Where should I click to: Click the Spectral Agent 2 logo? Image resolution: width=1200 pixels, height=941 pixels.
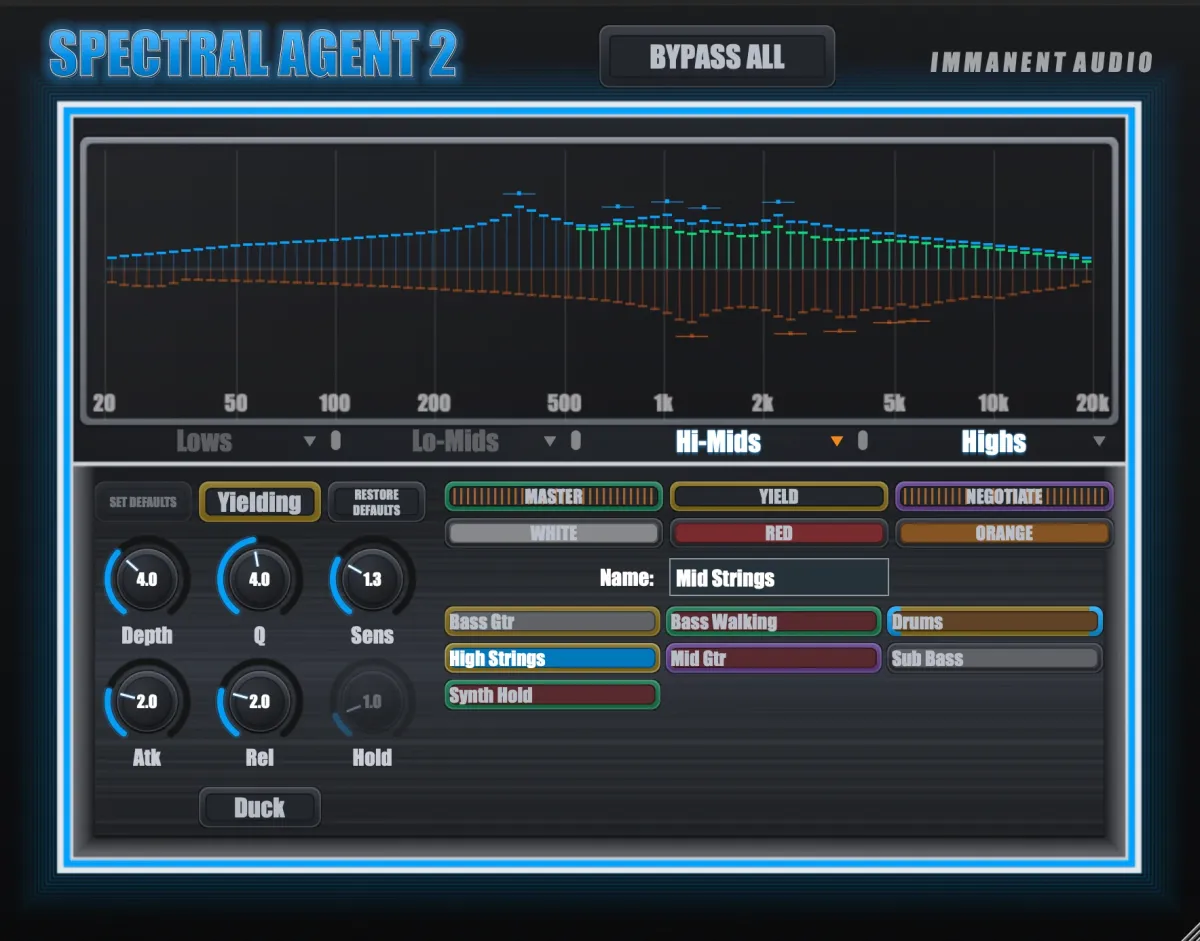pos(253,54)
